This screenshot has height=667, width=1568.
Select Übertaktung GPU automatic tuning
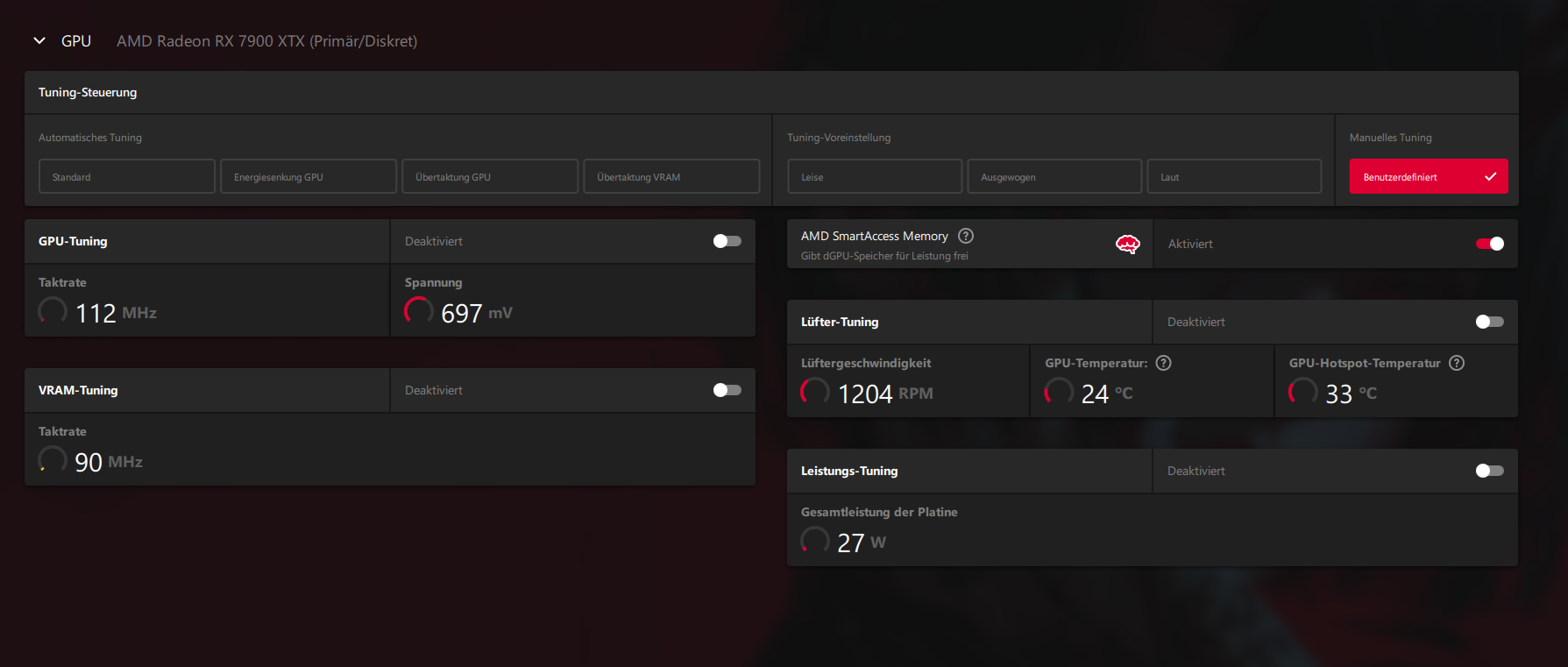pos(490,176)
